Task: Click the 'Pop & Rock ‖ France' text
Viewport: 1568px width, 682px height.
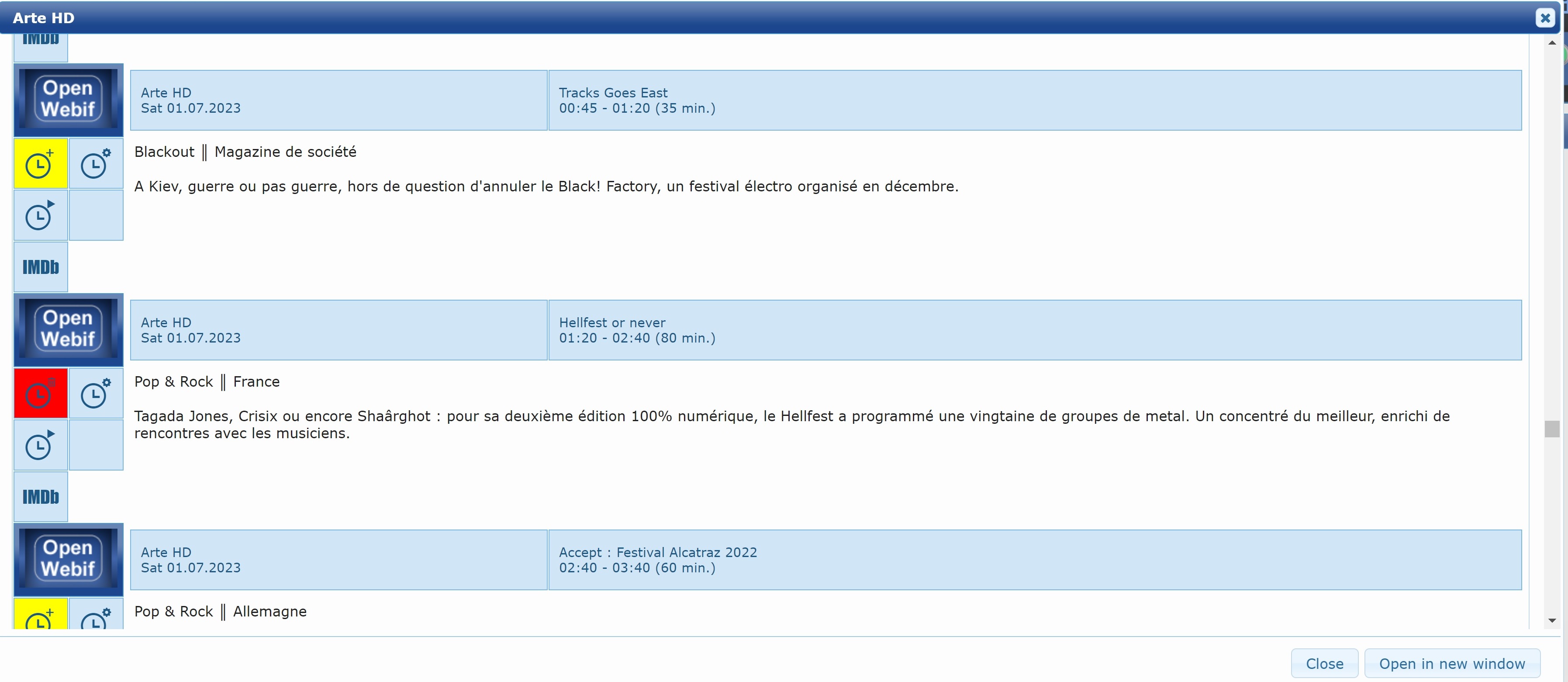Action: point(207,382)
